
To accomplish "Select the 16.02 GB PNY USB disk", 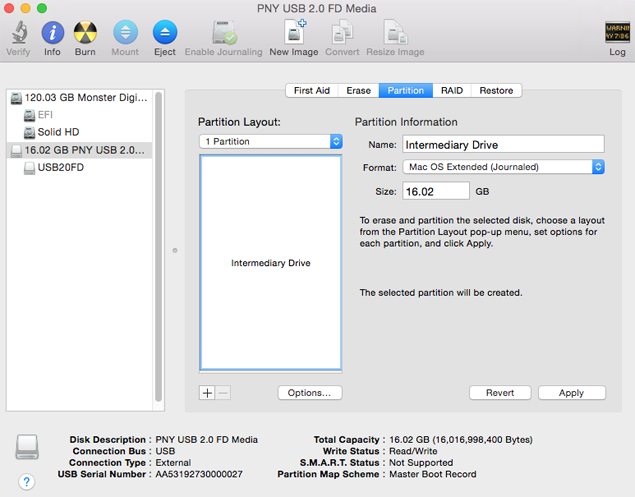I will pos(79,150).
